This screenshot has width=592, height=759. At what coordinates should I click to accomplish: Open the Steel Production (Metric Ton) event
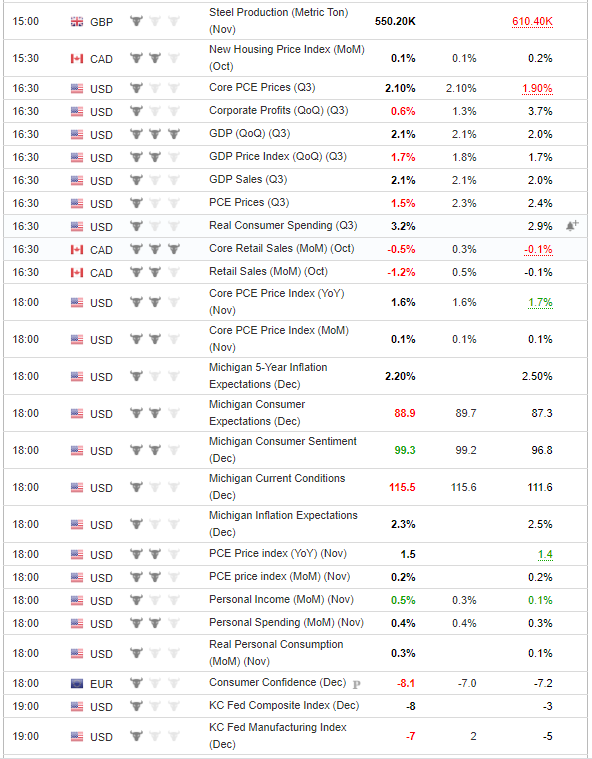[x=278, y=21]
